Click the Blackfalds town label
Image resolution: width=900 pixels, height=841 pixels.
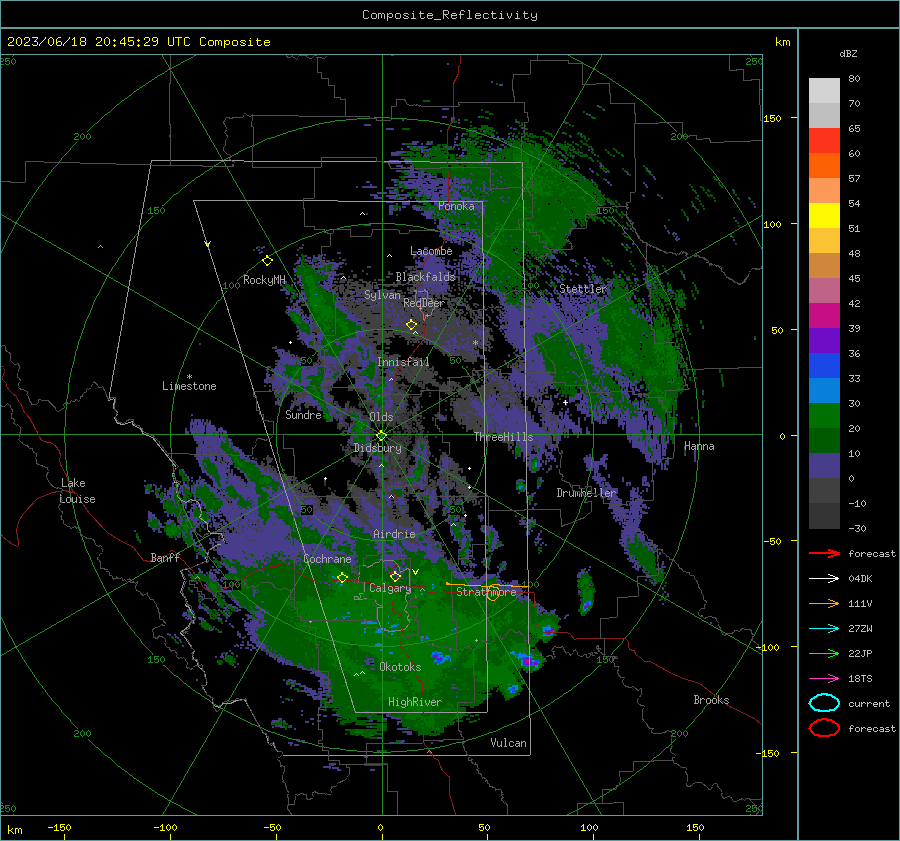tap(425, 277)
